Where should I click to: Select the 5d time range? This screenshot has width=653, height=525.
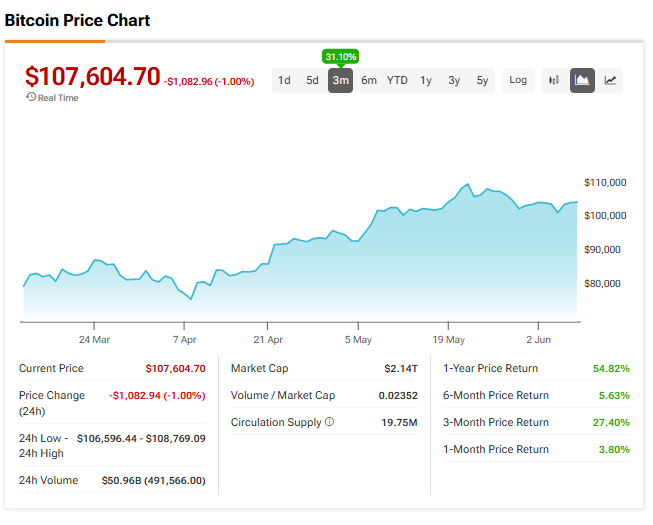[312, 80]
